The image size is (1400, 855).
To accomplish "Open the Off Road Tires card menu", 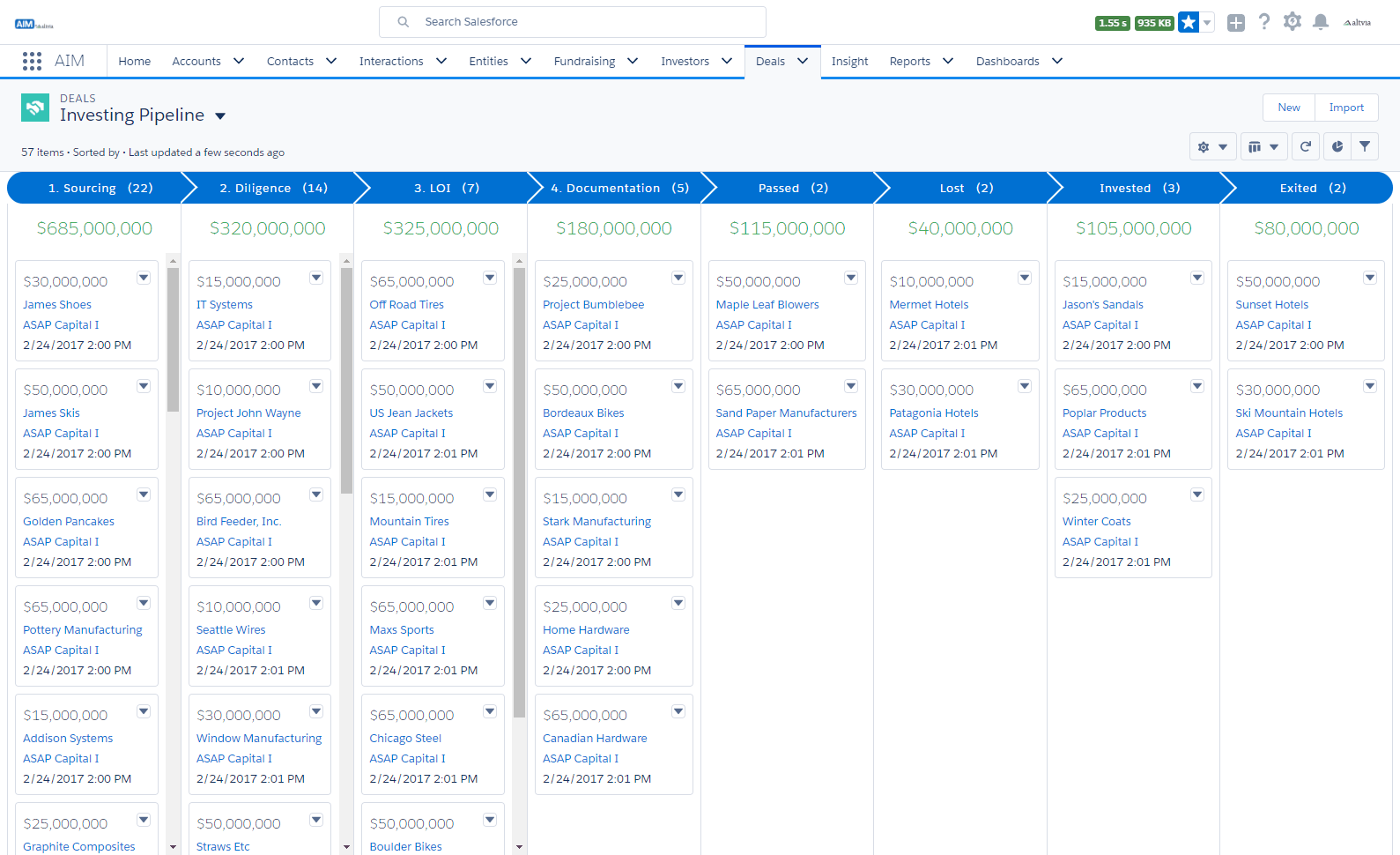I will (490, 278).
